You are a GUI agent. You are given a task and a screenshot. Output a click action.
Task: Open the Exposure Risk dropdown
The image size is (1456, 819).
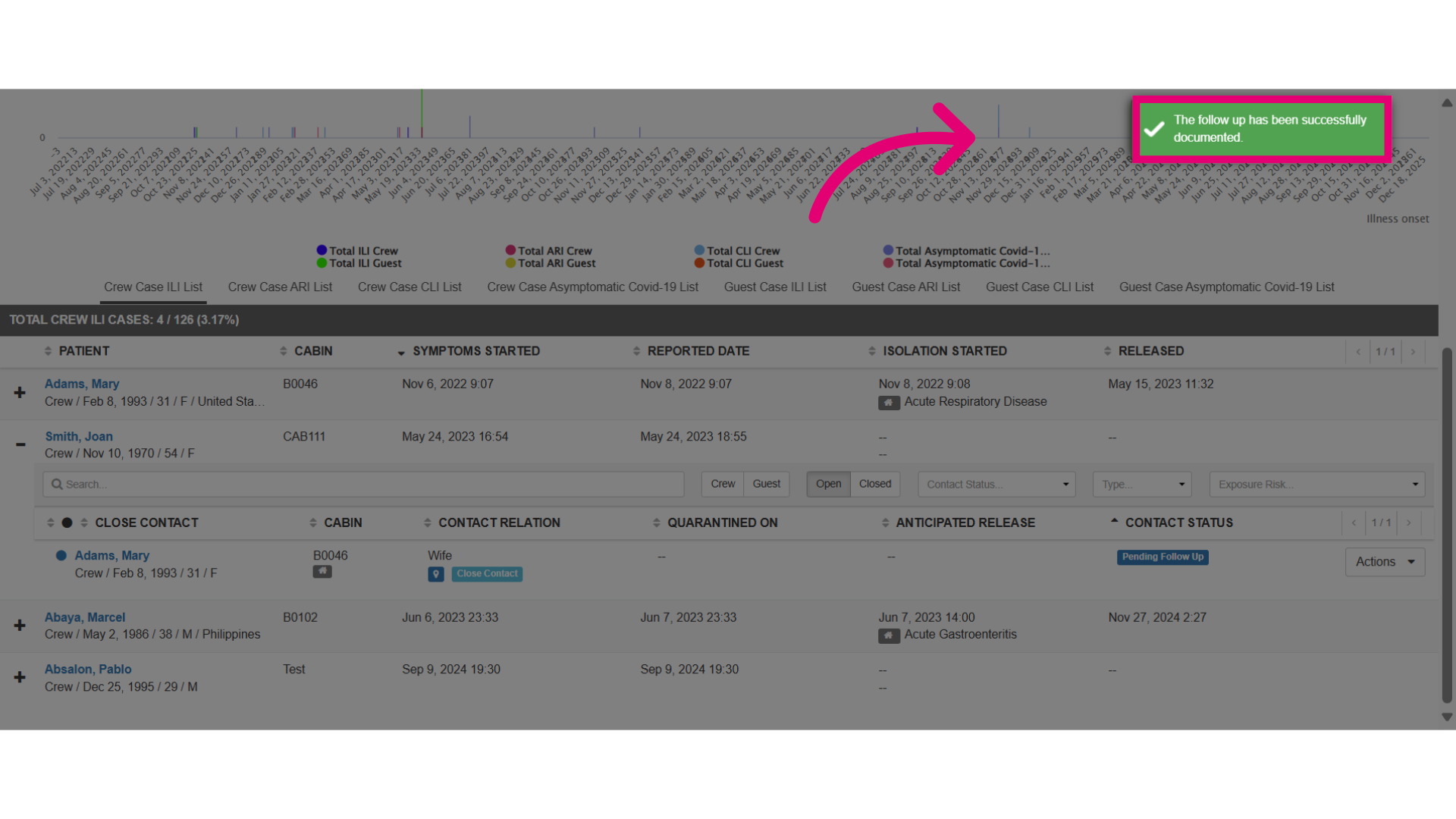tap(1317, 485)
